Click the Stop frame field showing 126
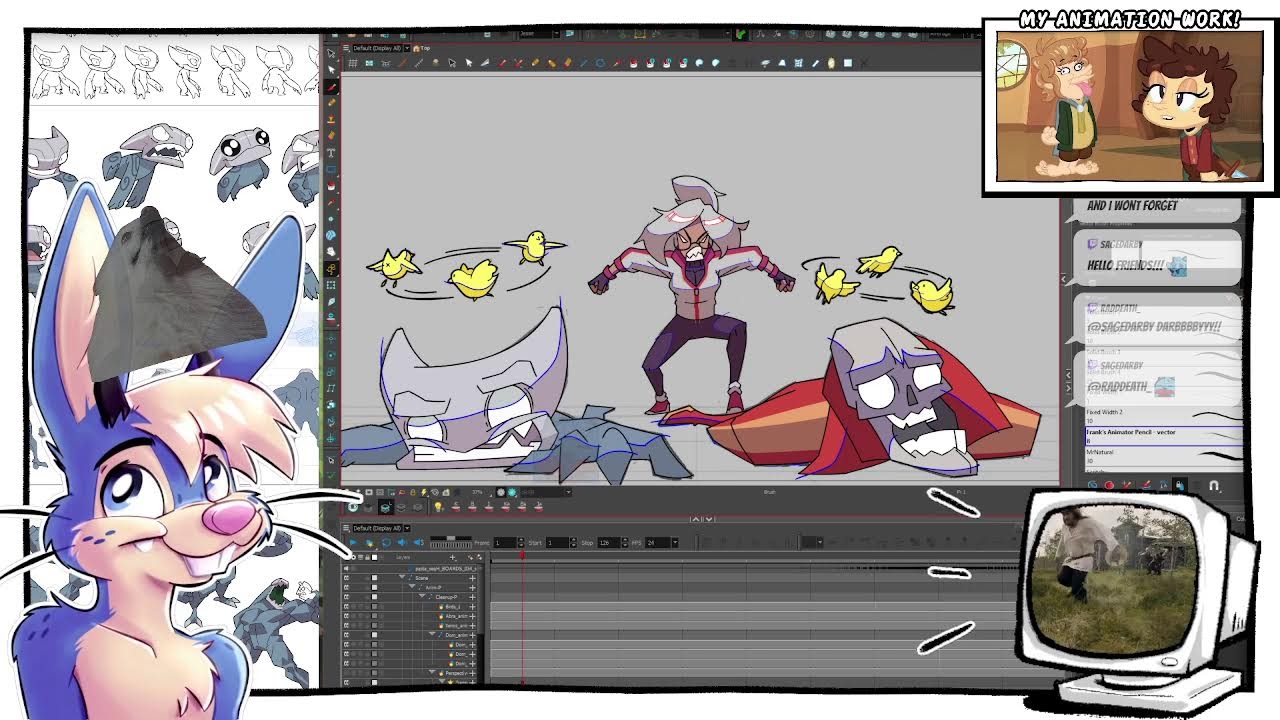This screenshot has width=1280, height=720. (x=609, y=543)
